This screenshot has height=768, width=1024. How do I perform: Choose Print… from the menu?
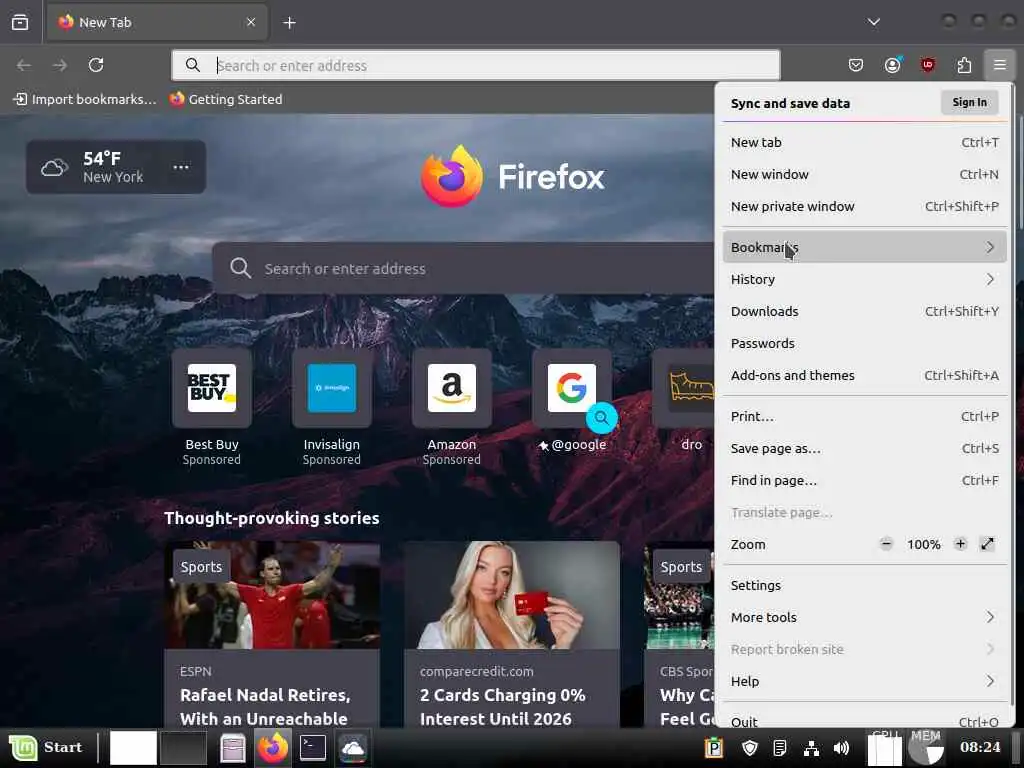pos(865,417)
